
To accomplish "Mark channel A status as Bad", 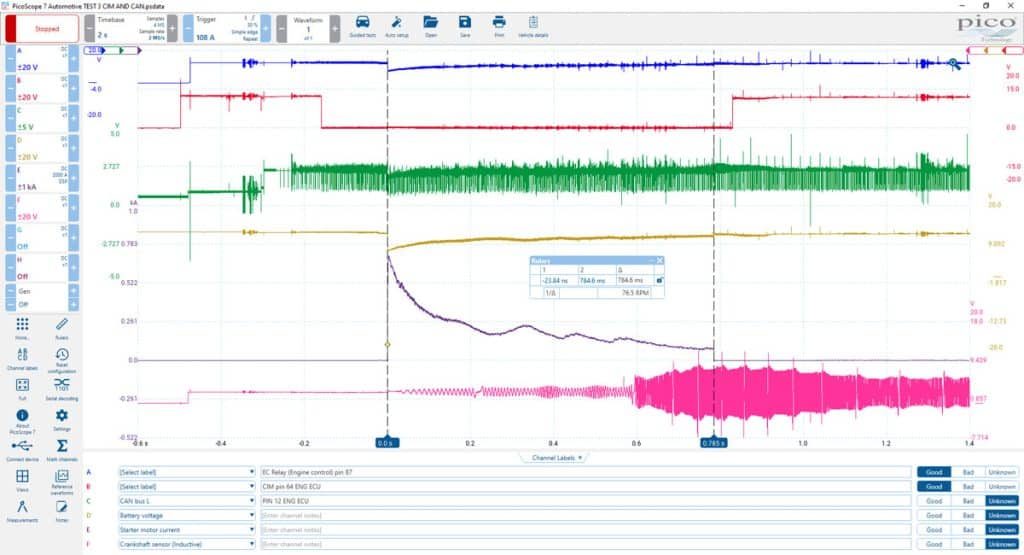I will tap(968, 472).
